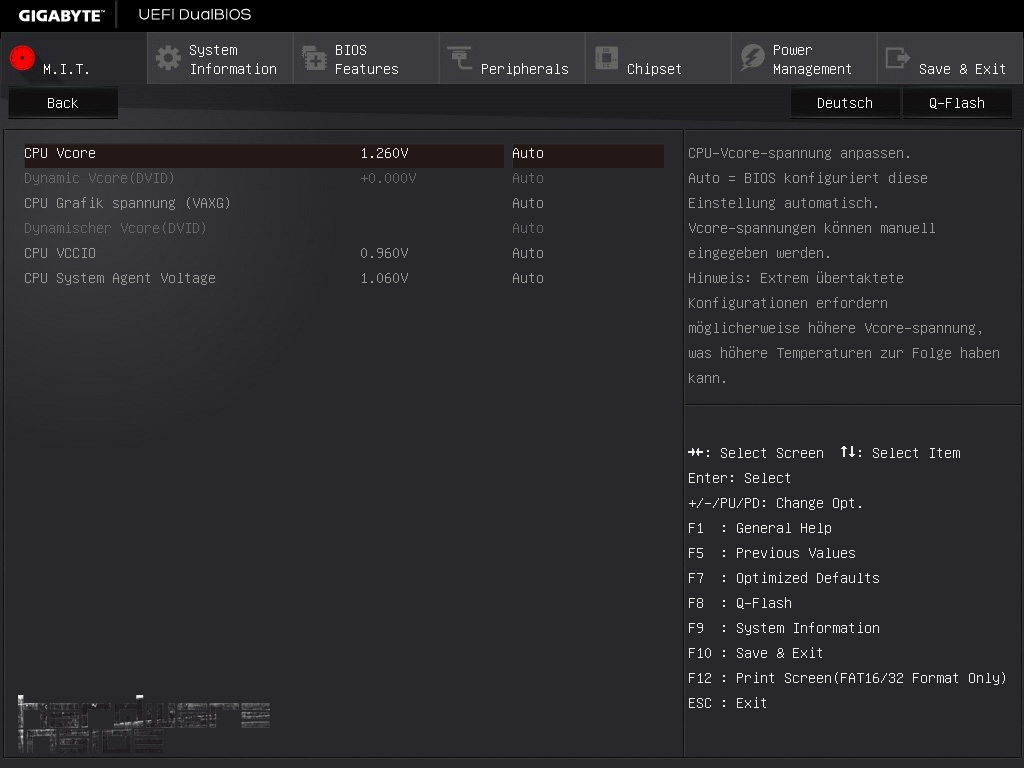The image size is (1024, 768).
Task: Click the Select Item arrows hint
Action: (x=901, y=453)
